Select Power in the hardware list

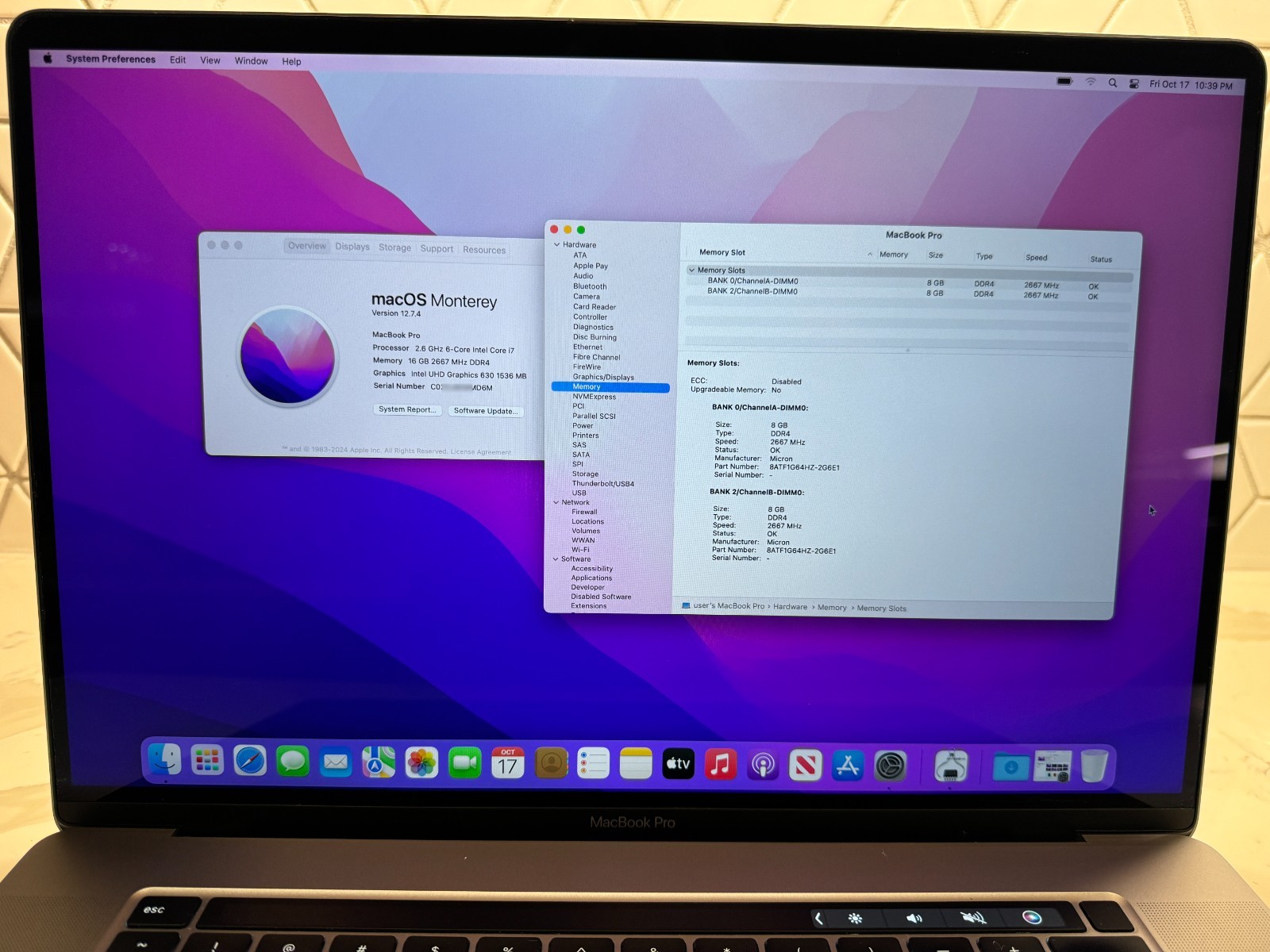[583, 426]
